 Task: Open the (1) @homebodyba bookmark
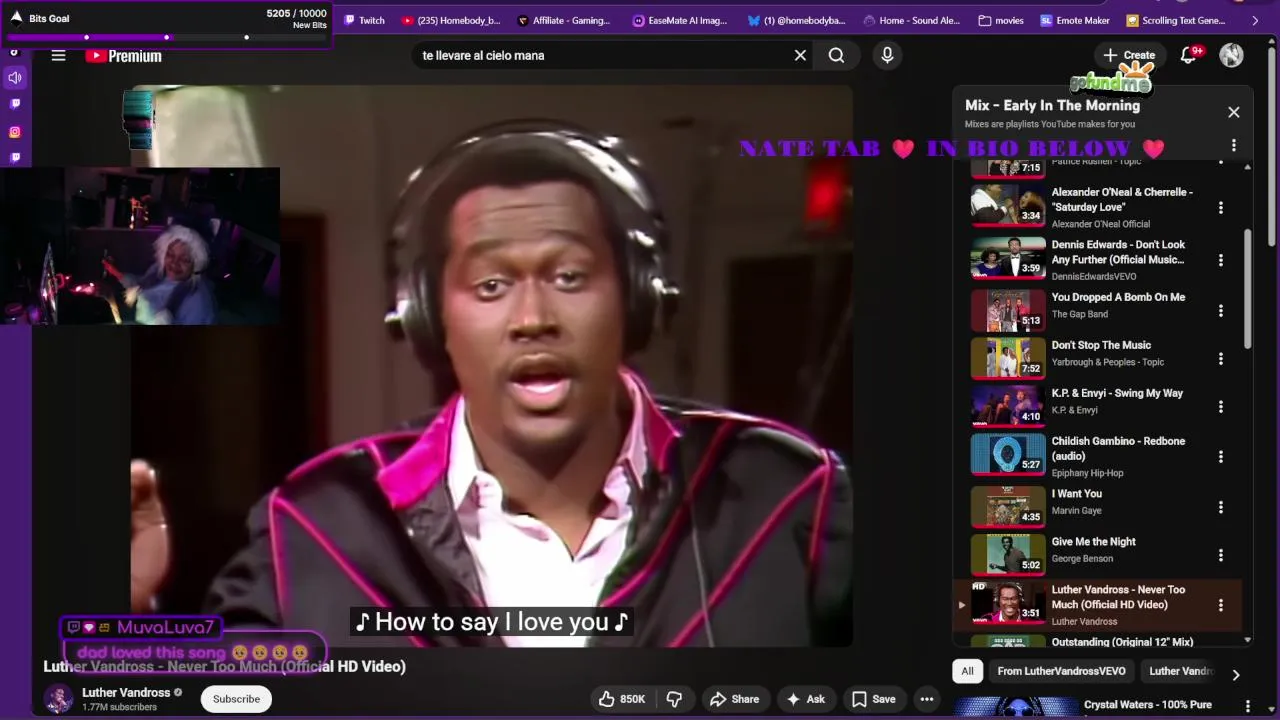(796, 20)
